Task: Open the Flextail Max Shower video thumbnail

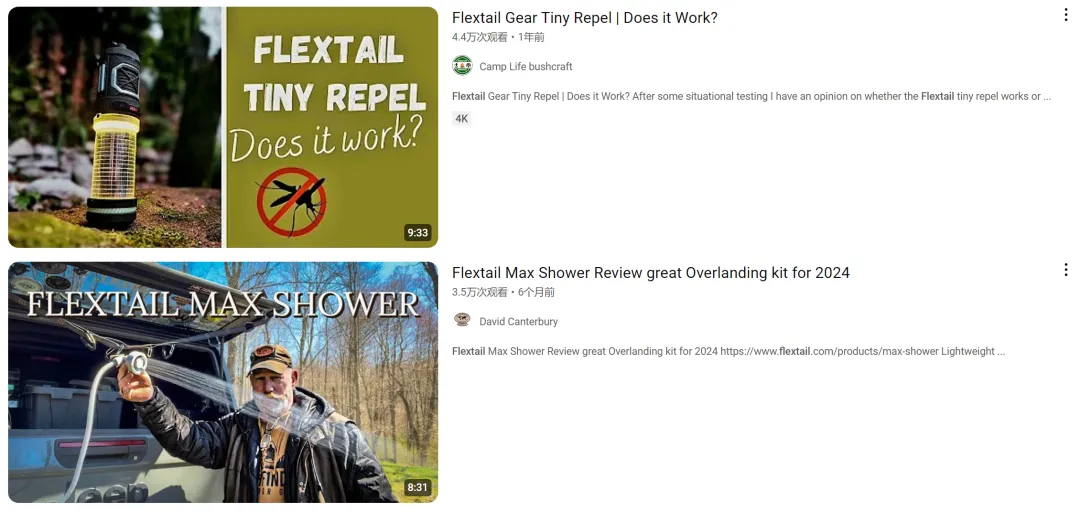Action: (x=223, y=382)
